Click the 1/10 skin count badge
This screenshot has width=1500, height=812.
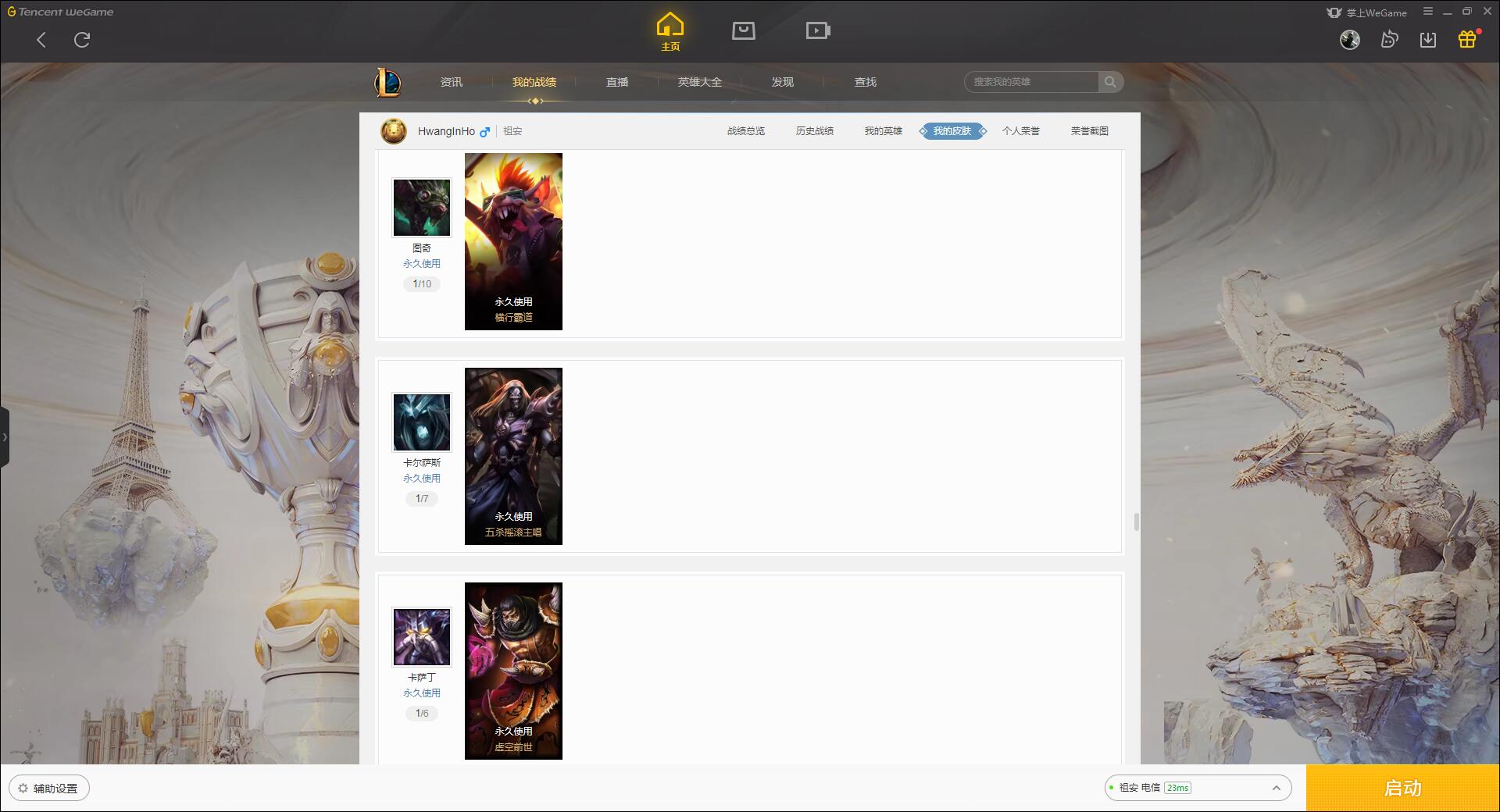[422, 284]
